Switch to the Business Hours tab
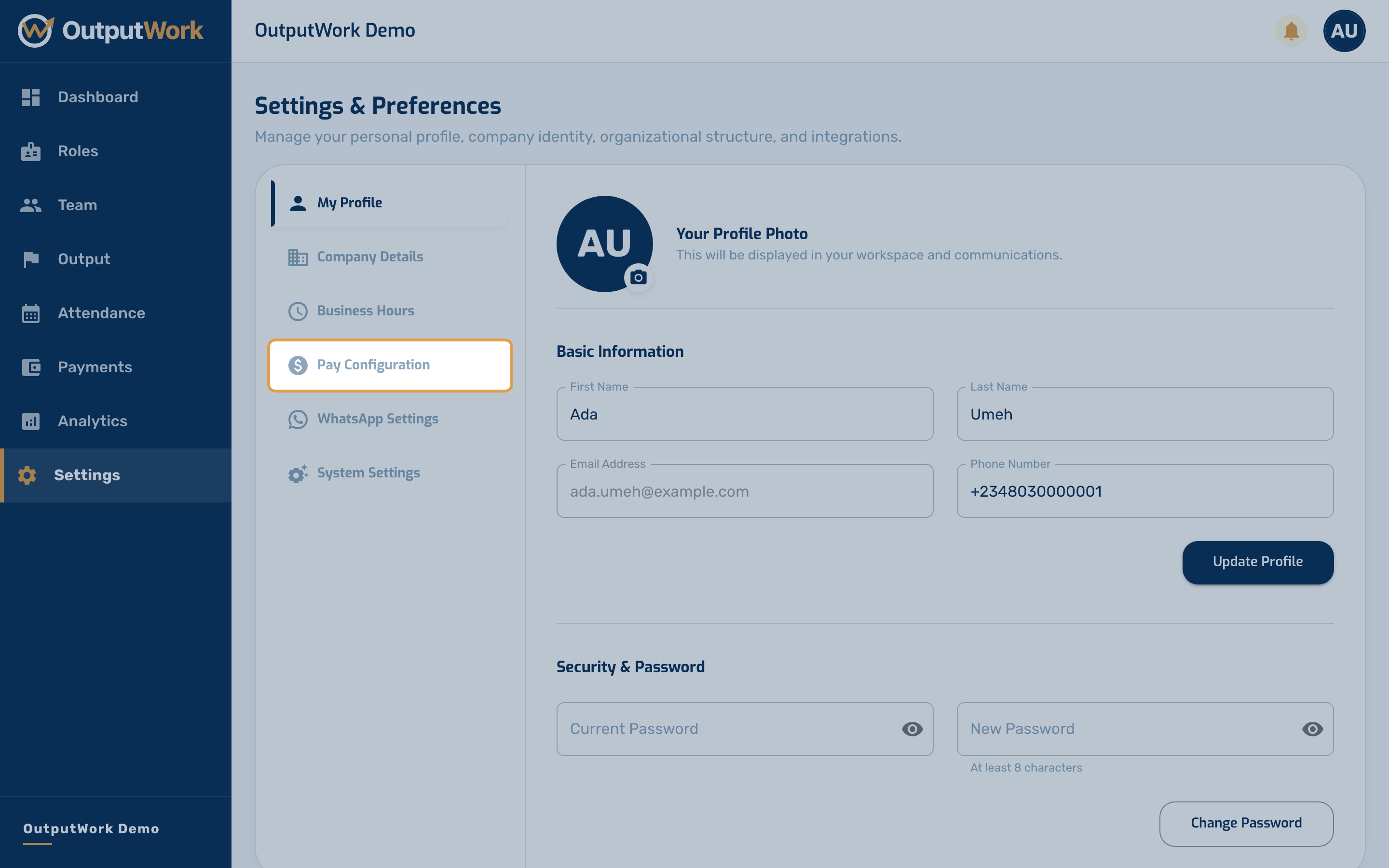Viewport: 1389px width, 868px height. click(x=390, y=311)
